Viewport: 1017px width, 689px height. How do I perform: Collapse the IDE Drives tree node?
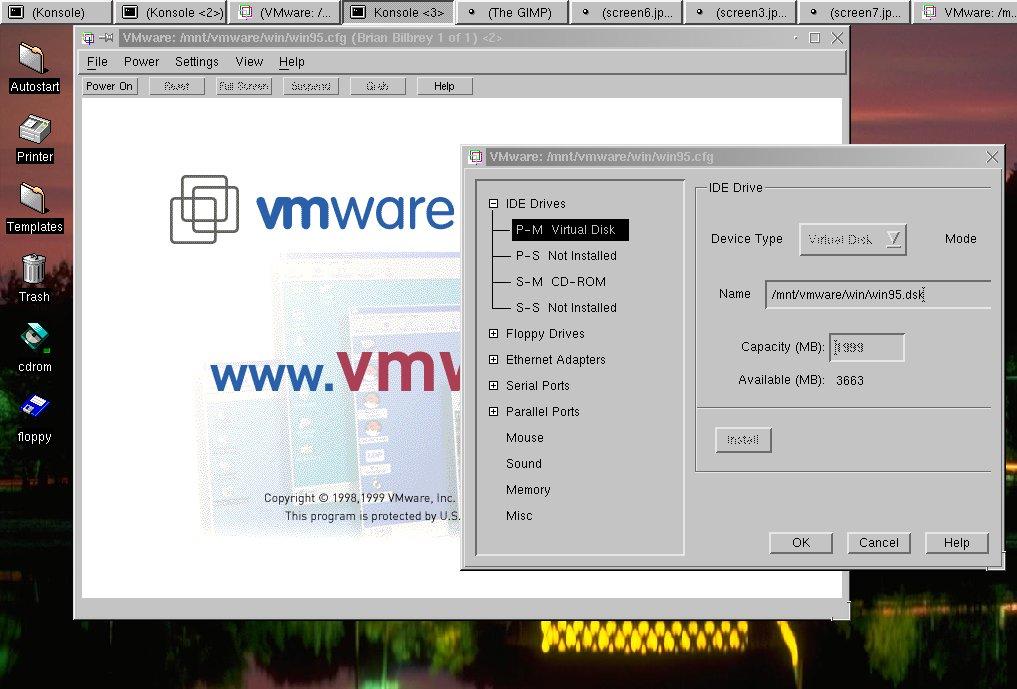(x=493, y=204)
